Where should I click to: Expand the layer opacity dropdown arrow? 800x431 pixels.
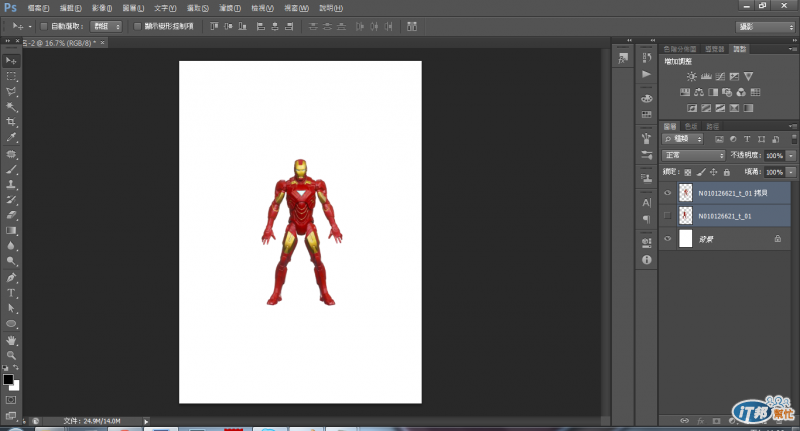pos(791,156)
